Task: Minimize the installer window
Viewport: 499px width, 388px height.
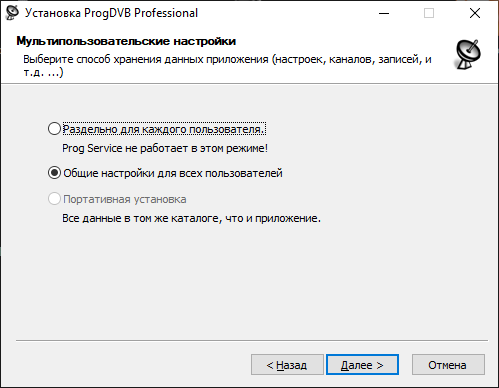Action: coord(384,13)
